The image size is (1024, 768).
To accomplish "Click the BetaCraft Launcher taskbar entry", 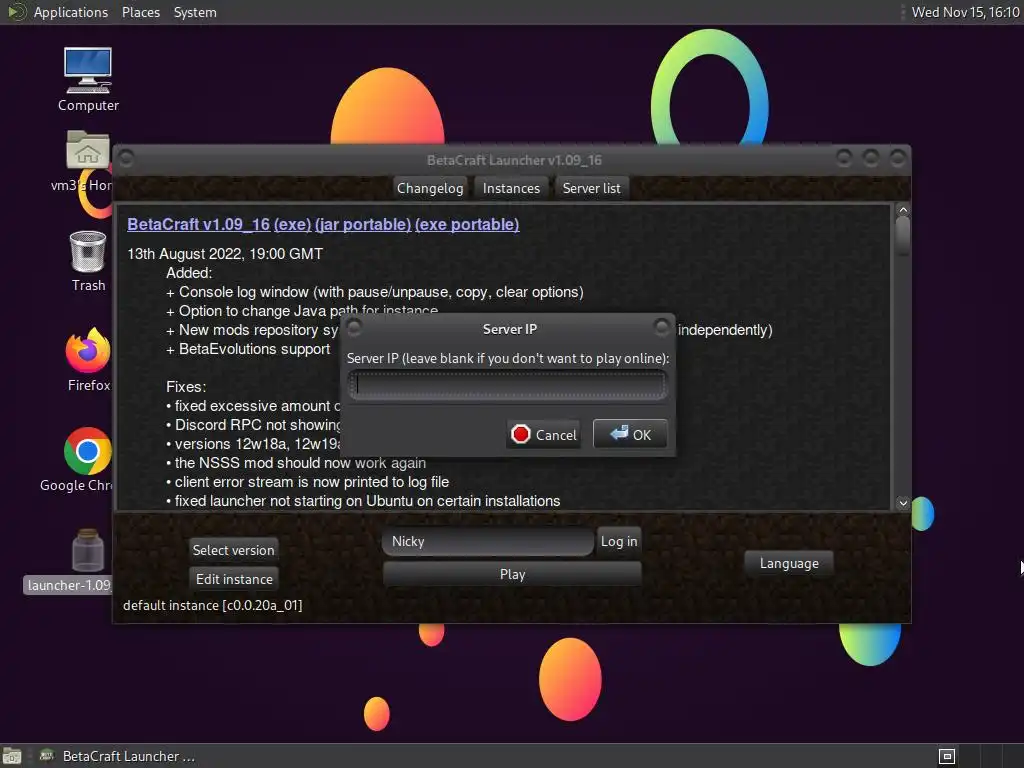I will 118,756.
